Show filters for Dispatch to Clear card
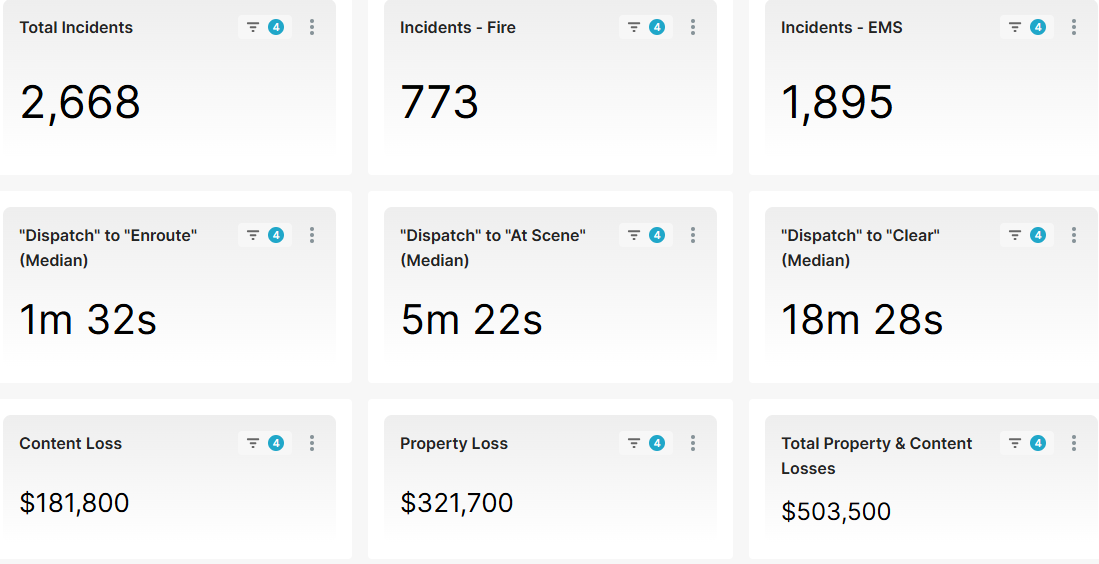Image resolution: width=1099 pixels, height=564 pixels. [x=1027, y=235]
